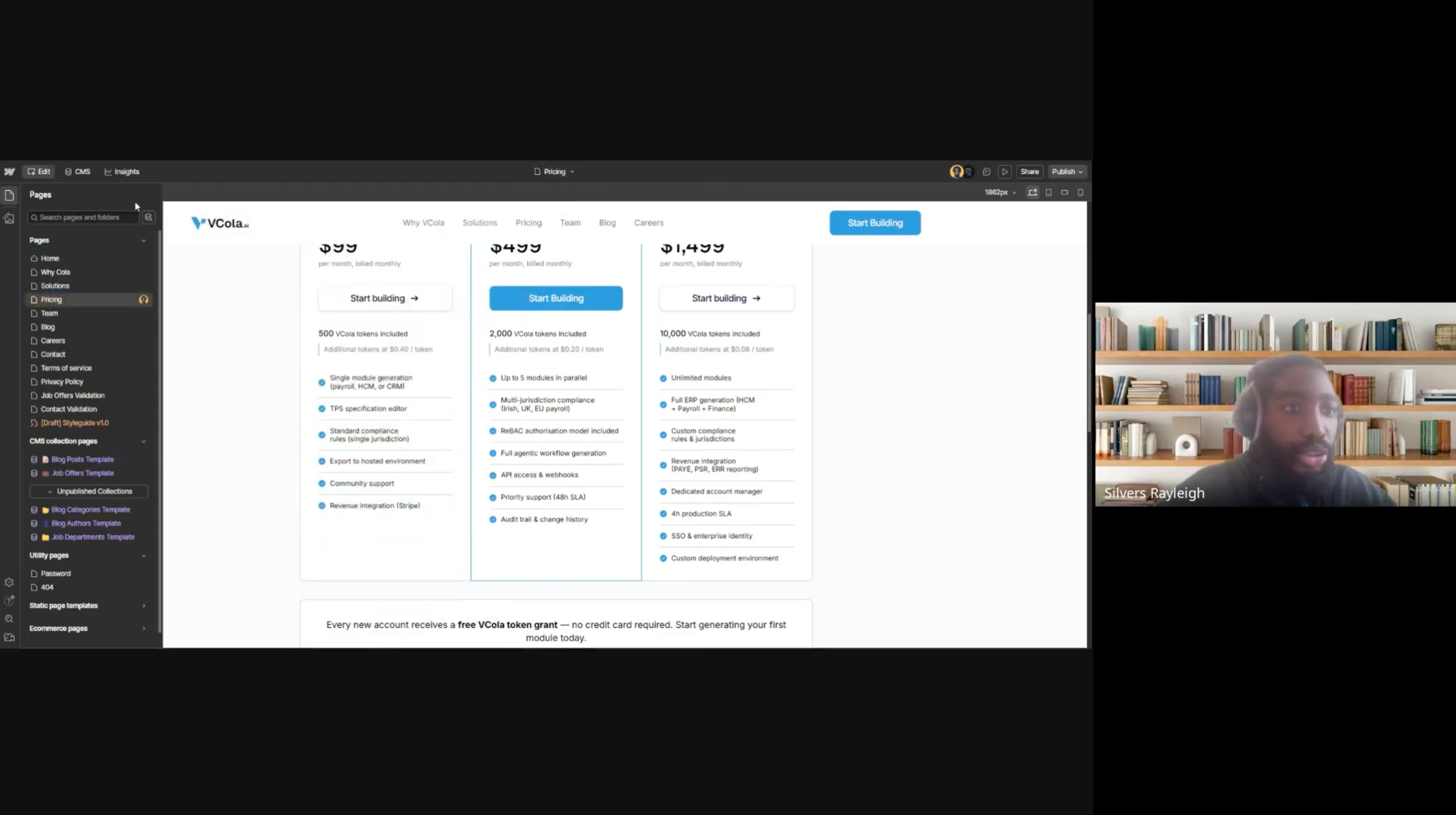
Task: Open the video tutorials camera icon
Action: (x=9, y=637)
